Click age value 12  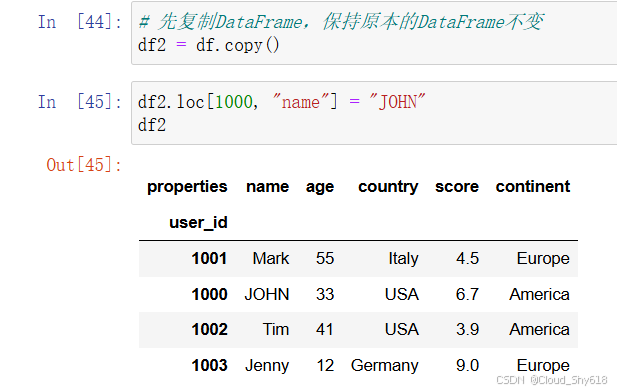pos(325,366)
